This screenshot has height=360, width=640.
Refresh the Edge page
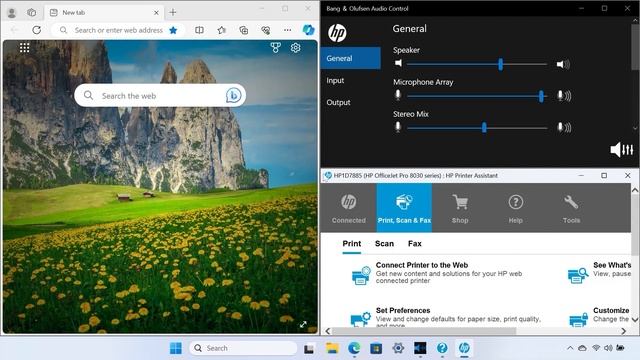click(36, 30)
